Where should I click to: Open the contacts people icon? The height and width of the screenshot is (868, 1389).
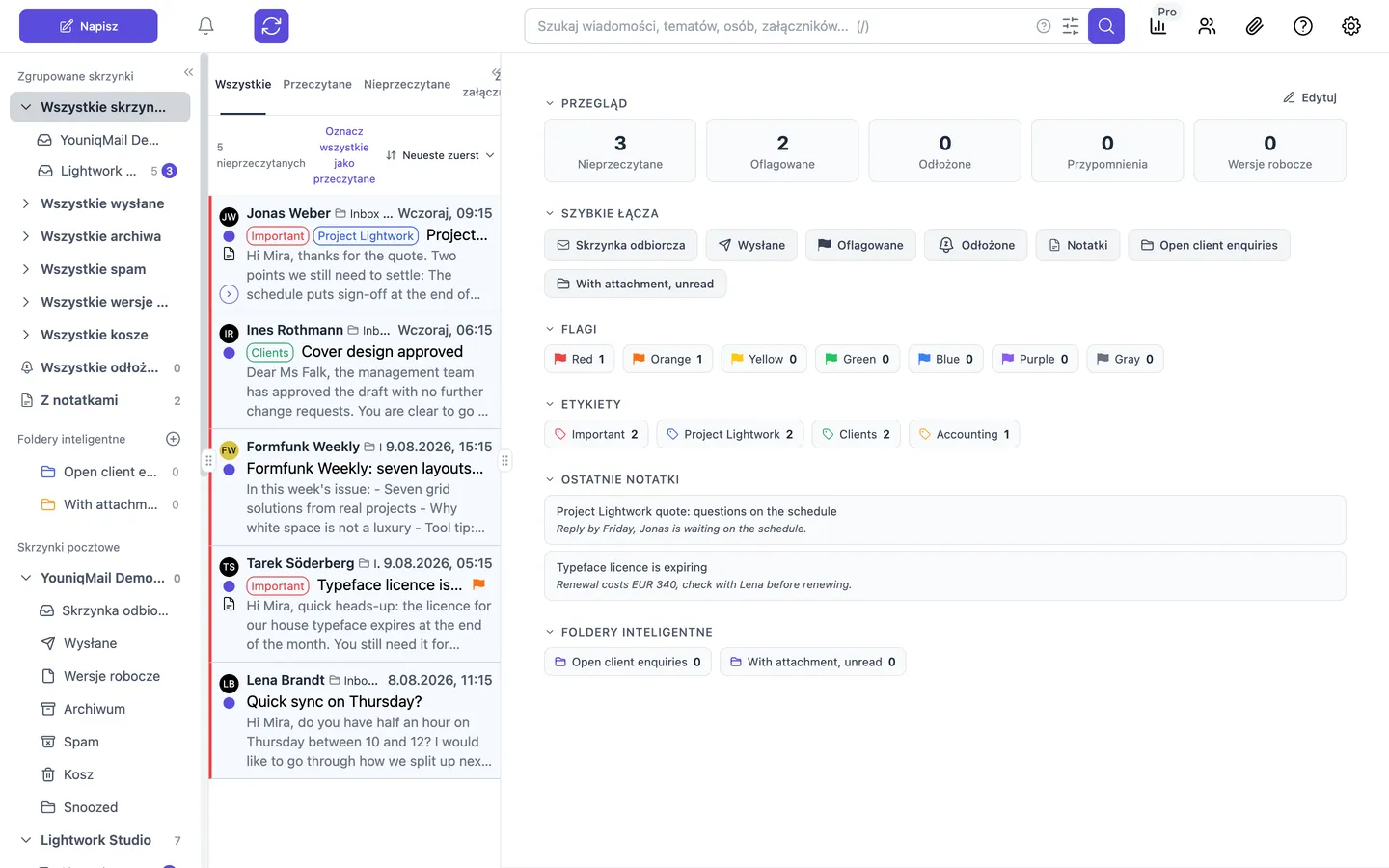click(1207, 26)
